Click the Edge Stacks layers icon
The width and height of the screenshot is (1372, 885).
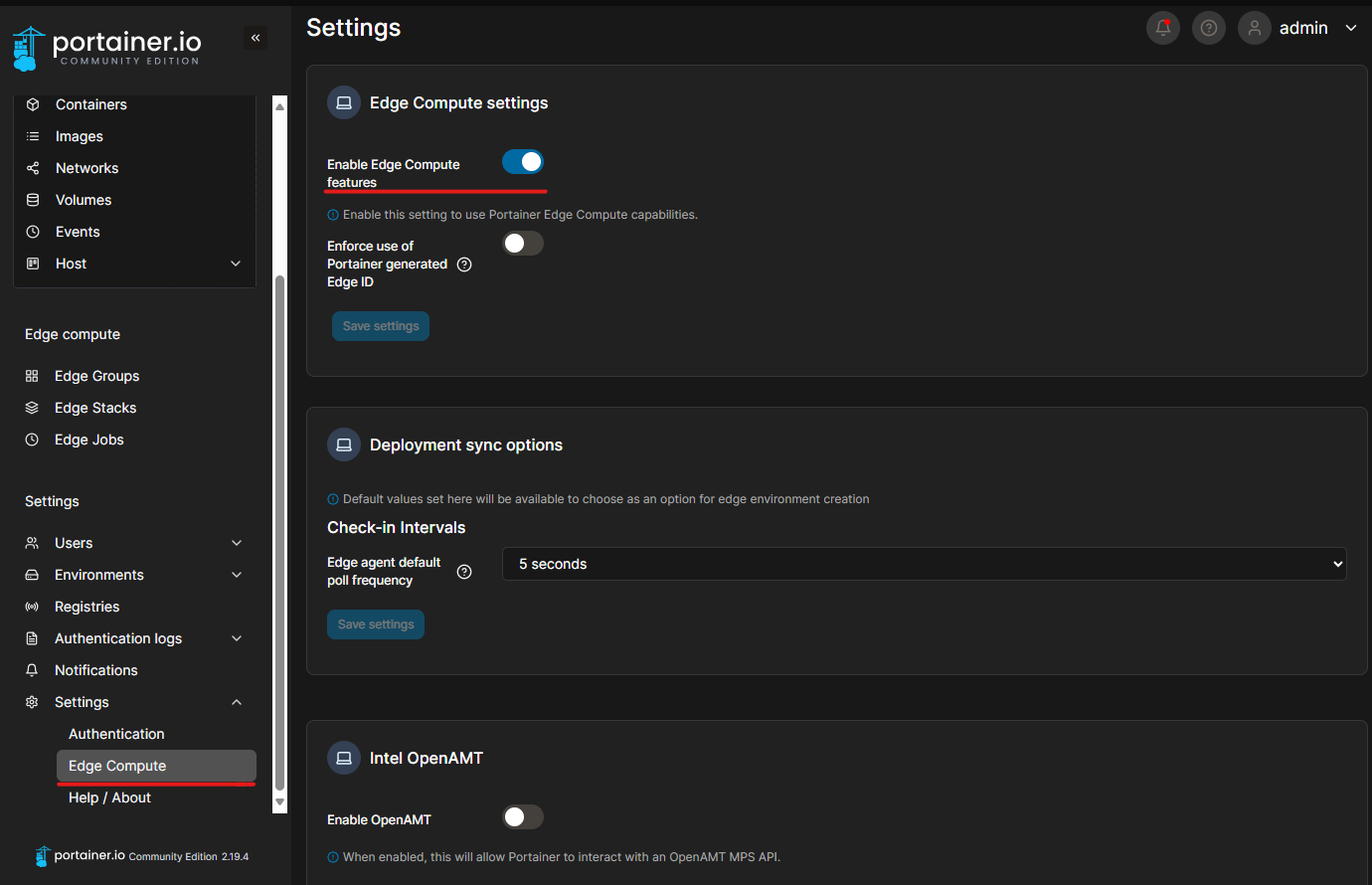(32, 408)
